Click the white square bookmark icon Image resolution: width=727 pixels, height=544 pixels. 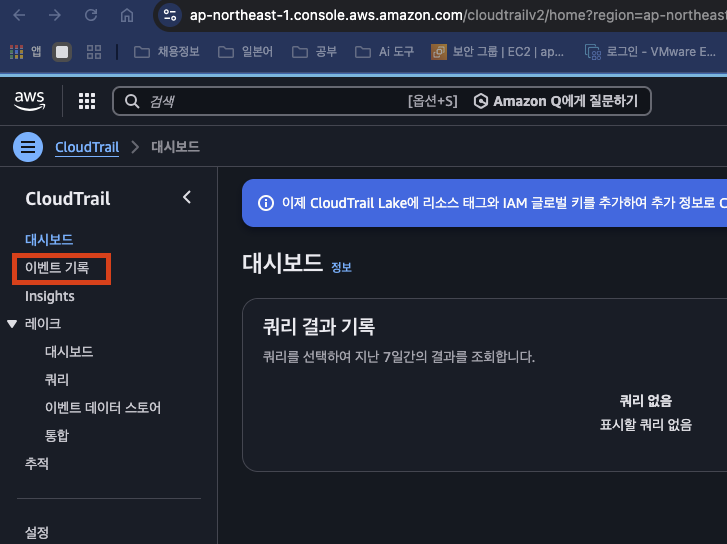[x=62, y=51]
